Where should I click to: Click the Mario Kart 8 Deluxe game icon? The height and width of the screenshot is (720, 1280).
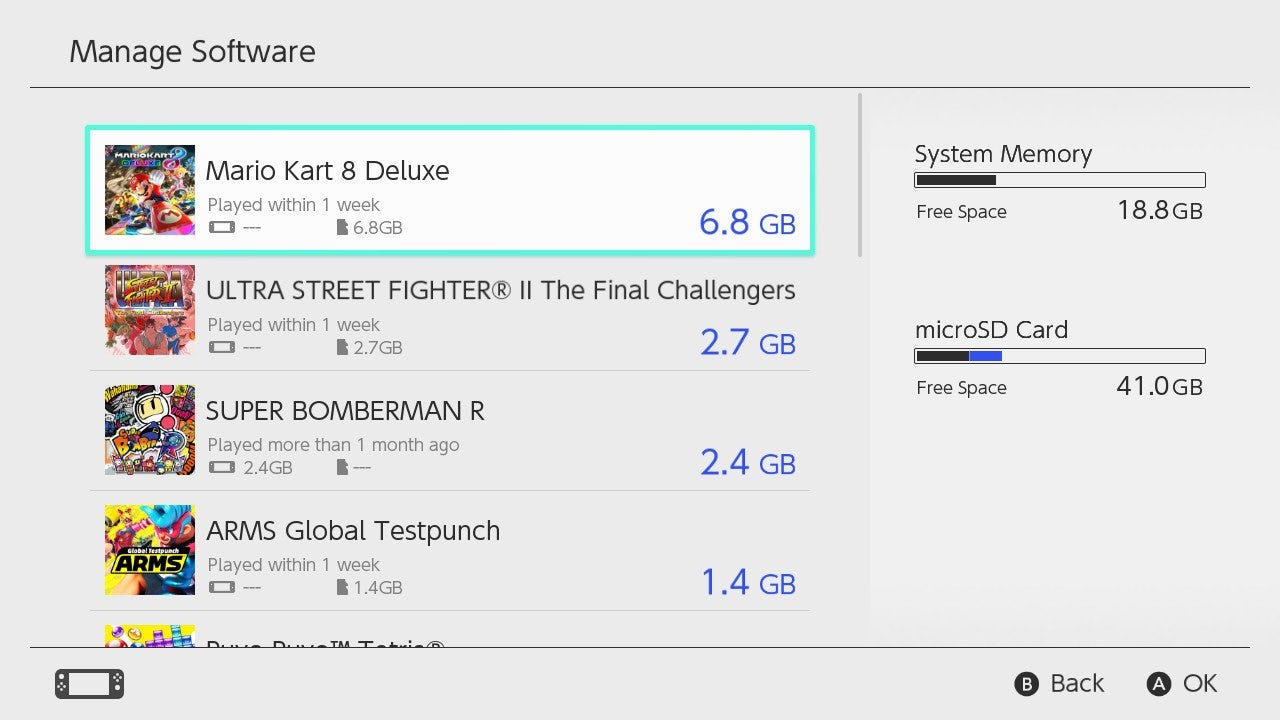click(x=150, y=190)
